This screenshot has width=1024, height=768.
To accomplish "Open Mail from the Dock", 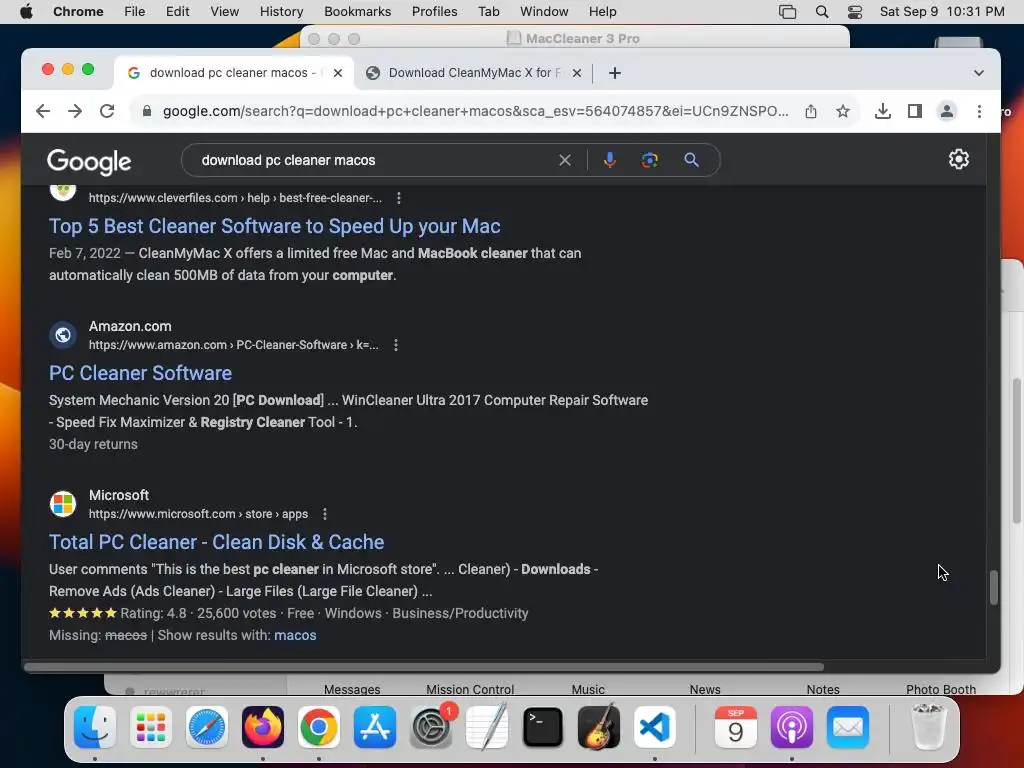I will coord(848,727).
